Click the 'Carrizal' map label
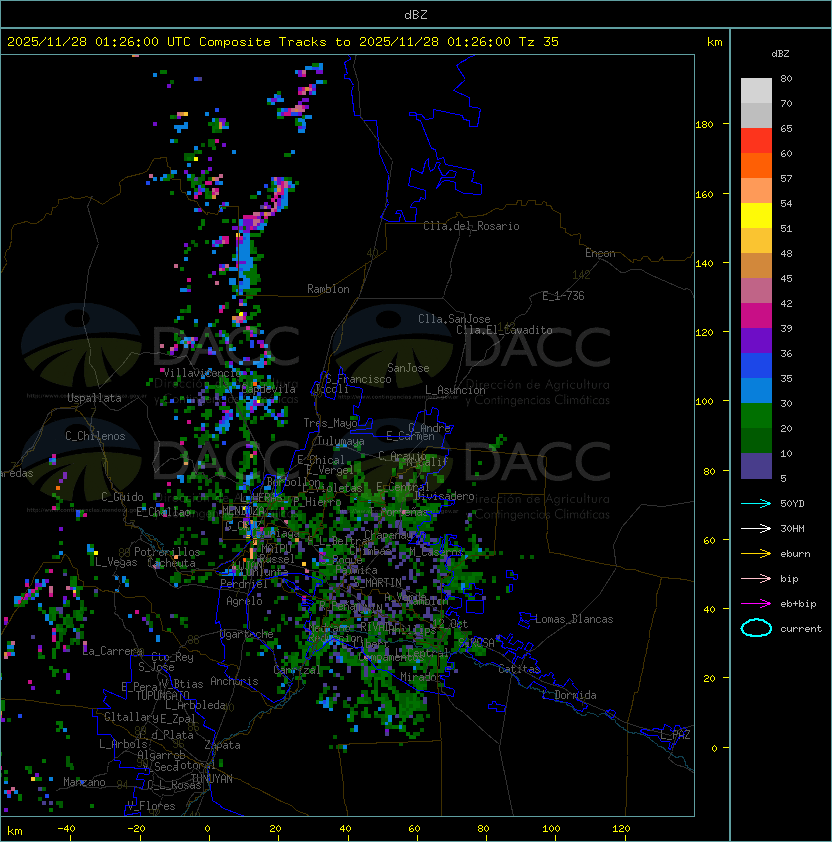832x842 pixels. [x=297, y=670]
